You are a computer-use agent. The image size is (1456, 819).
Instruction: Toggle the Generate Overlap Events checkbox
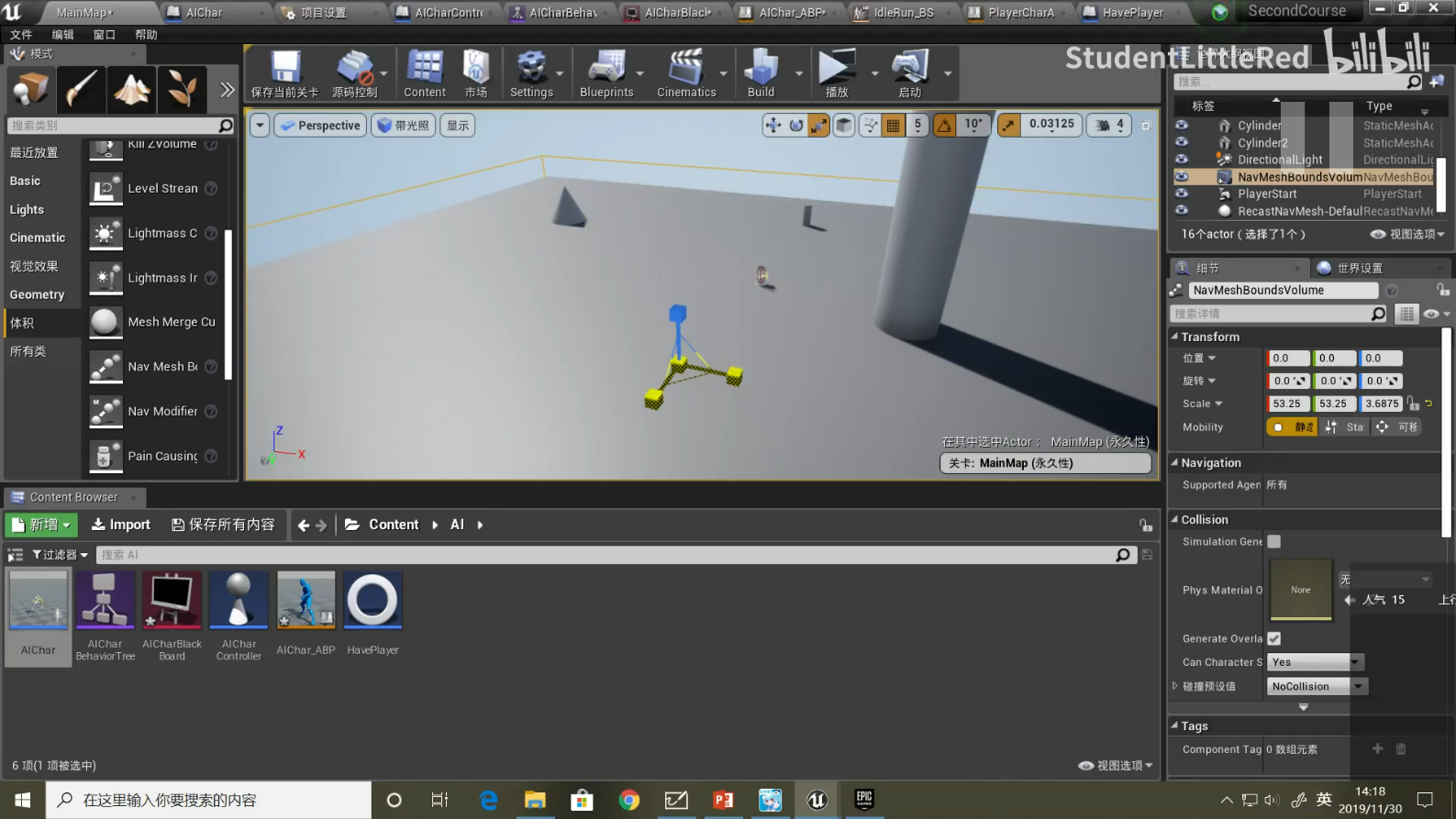1273,638
